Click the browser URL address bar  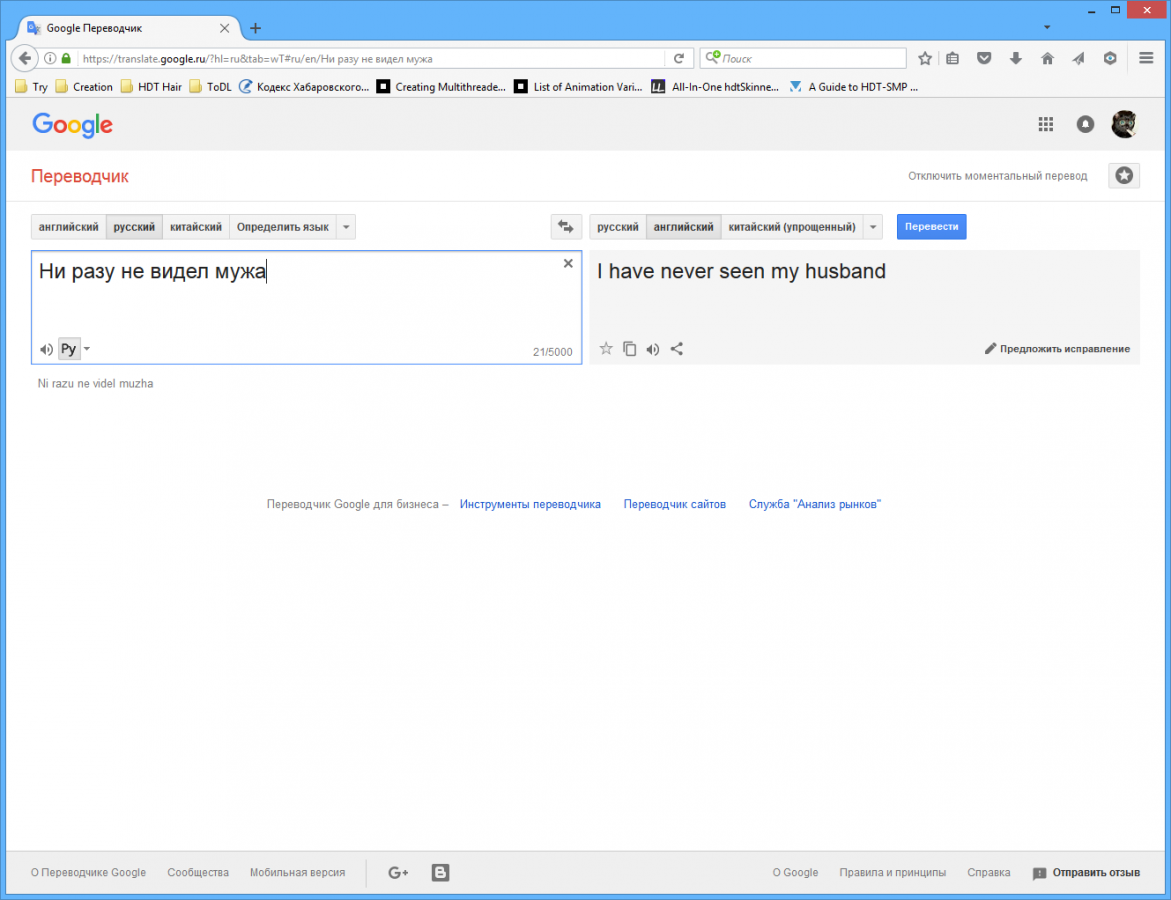(x=370, y=58)
